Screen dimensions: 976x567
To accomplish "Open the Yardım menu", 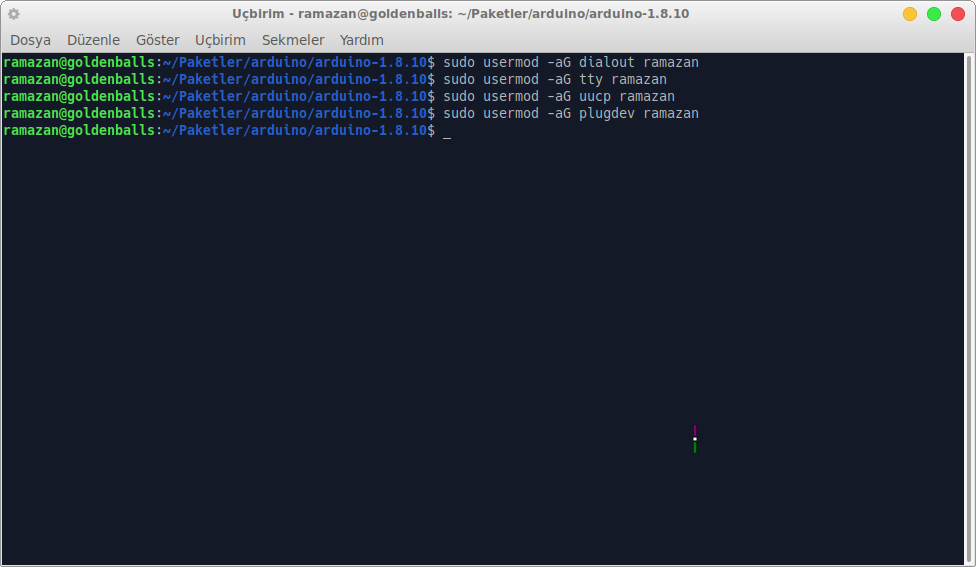I will [362, 40].
